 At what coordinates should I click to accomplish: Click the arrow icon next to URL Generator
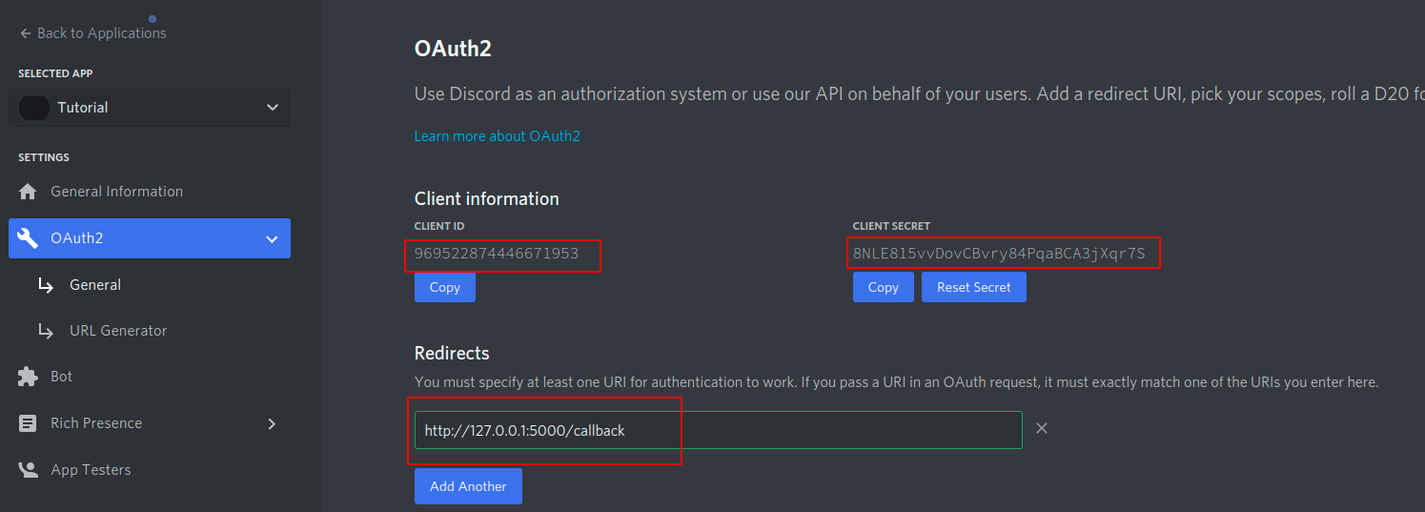point(45,331)
